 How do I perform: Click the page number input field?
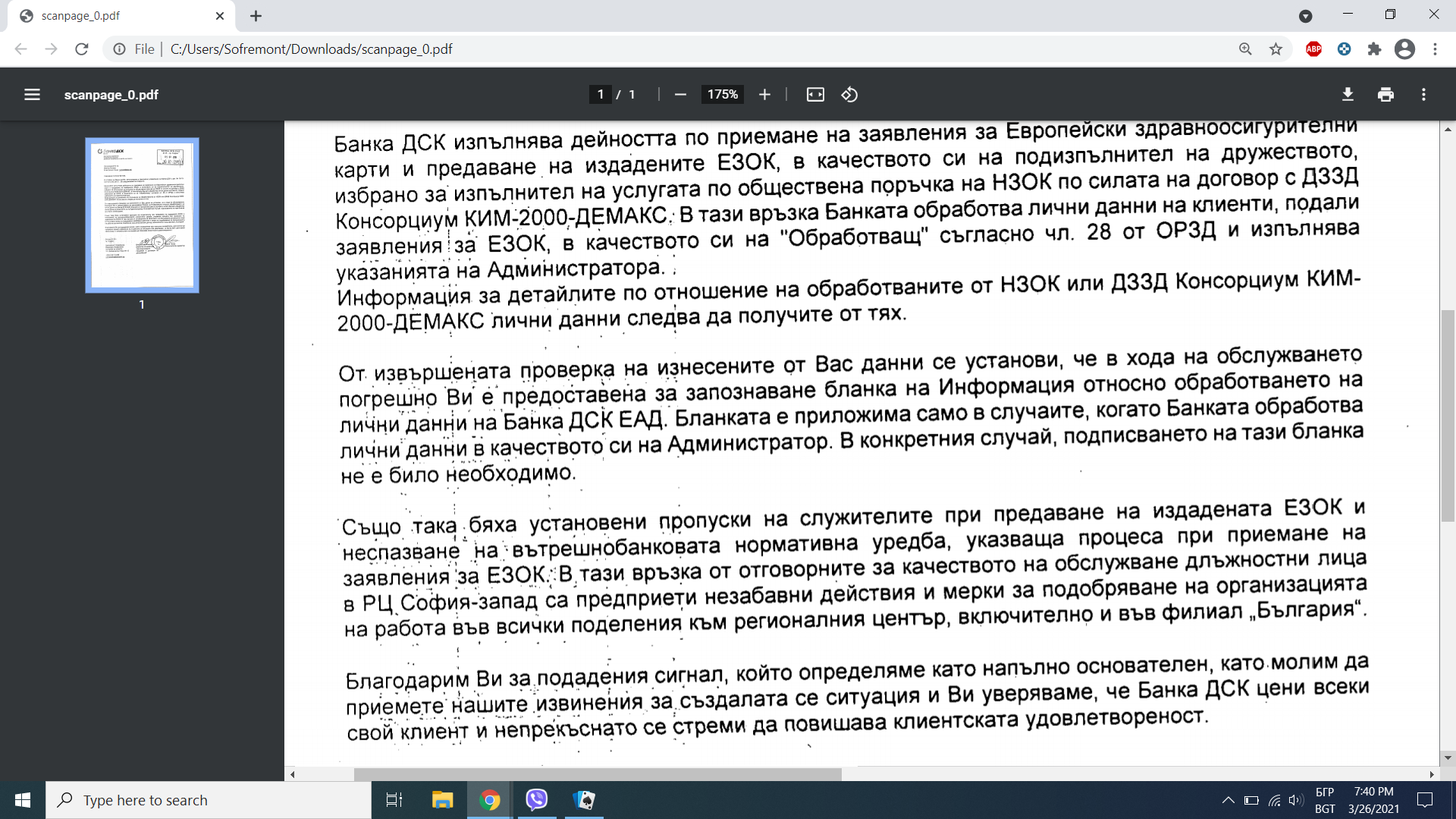point(600,95)
